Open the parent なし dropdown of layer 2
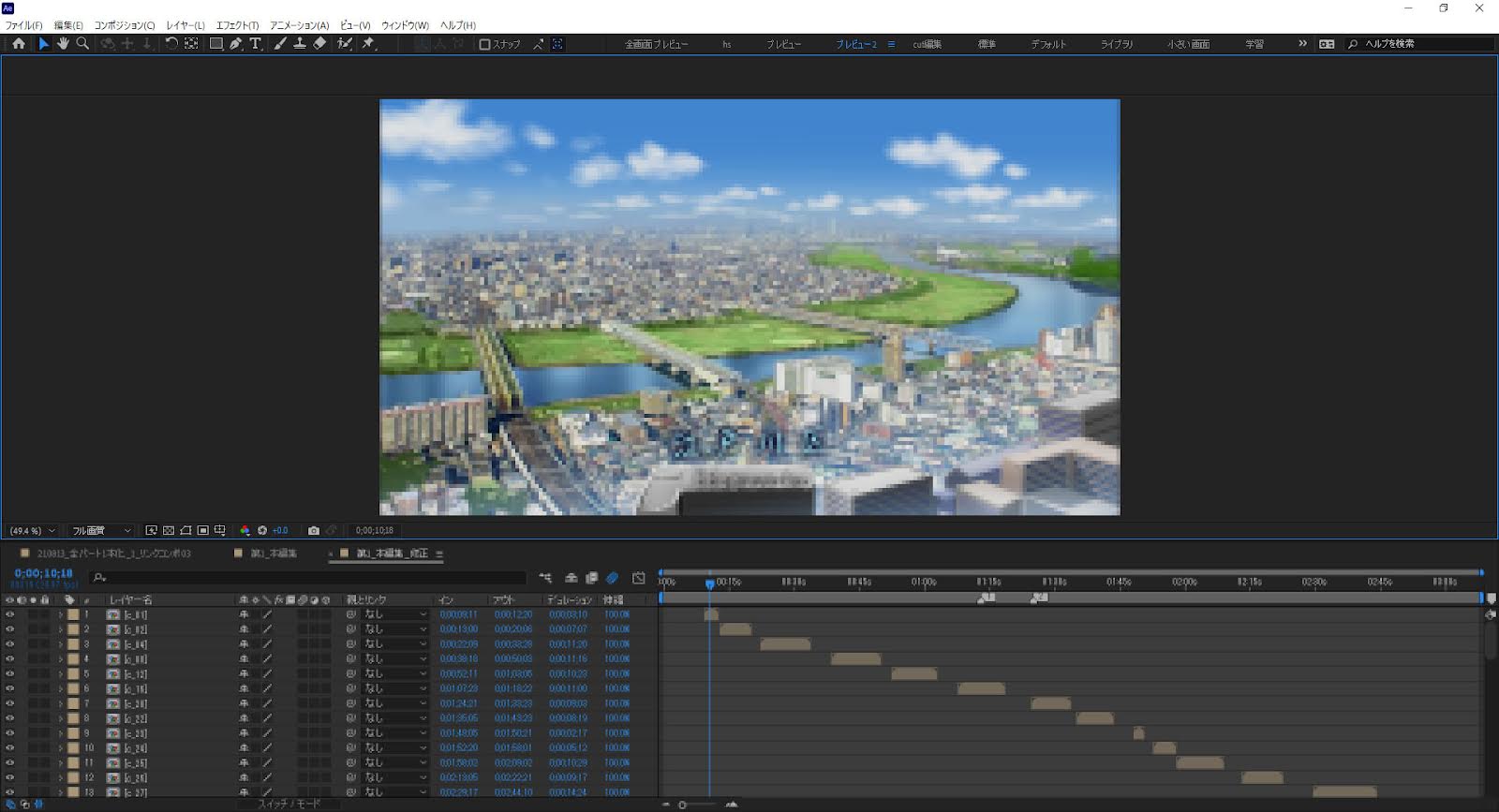The width and height of the screenshot is (1499, 812). point(394,629)
